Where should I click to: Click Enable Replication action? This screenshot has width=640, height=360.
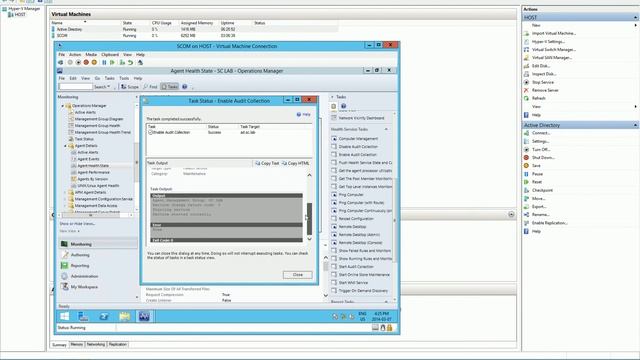[549, 223]
